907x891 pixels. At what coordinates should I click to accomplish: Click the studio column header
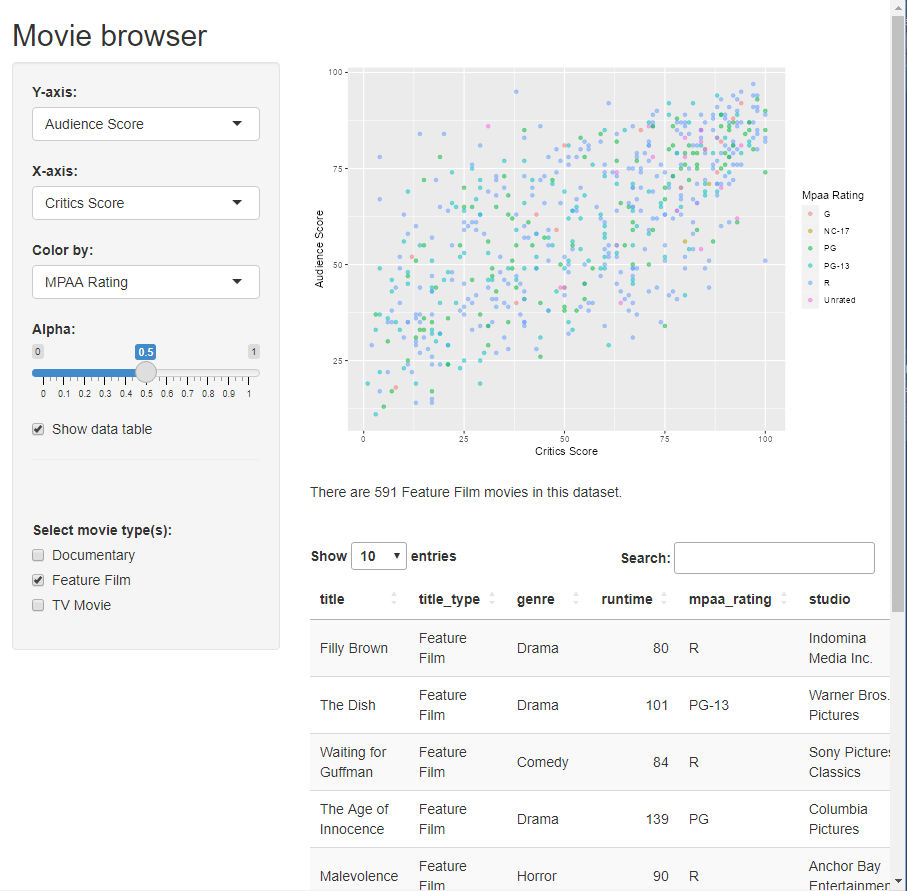point(829,599)
